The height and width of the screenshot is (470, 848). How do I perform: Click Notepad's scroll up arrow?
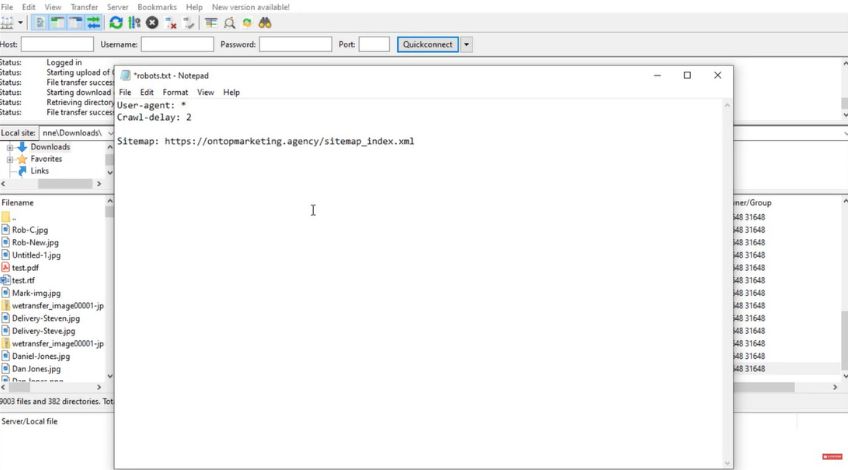[727, 105]
